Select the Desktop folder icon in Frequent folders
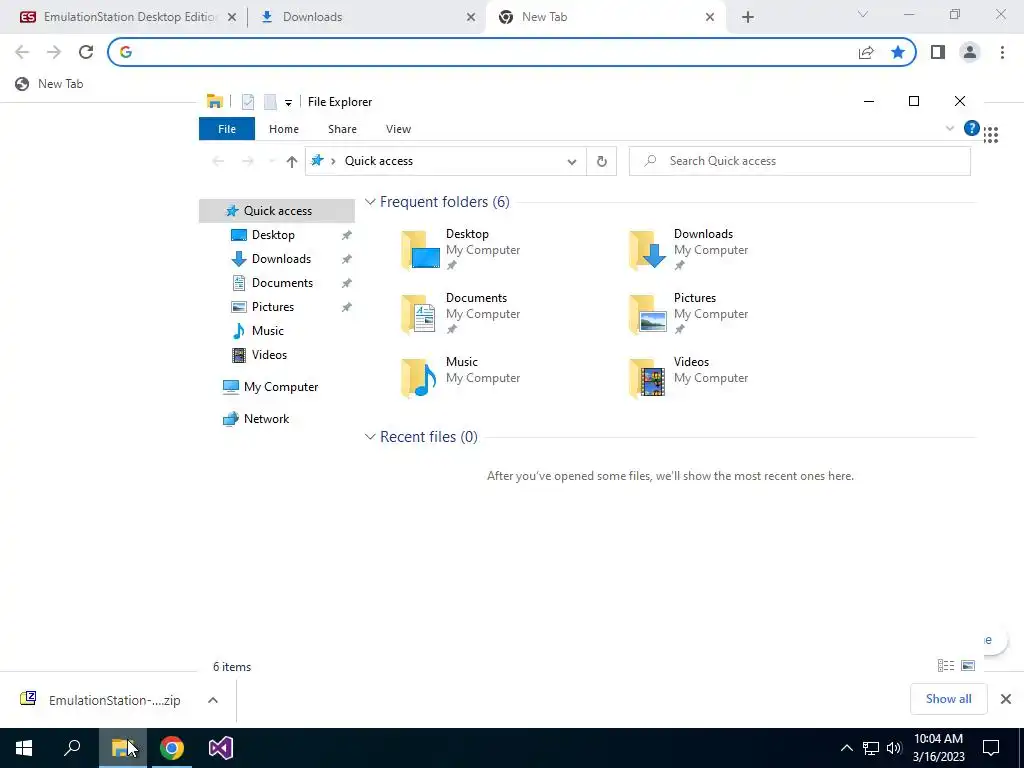This screenshot has height=768, width=1024. [420, 249]
